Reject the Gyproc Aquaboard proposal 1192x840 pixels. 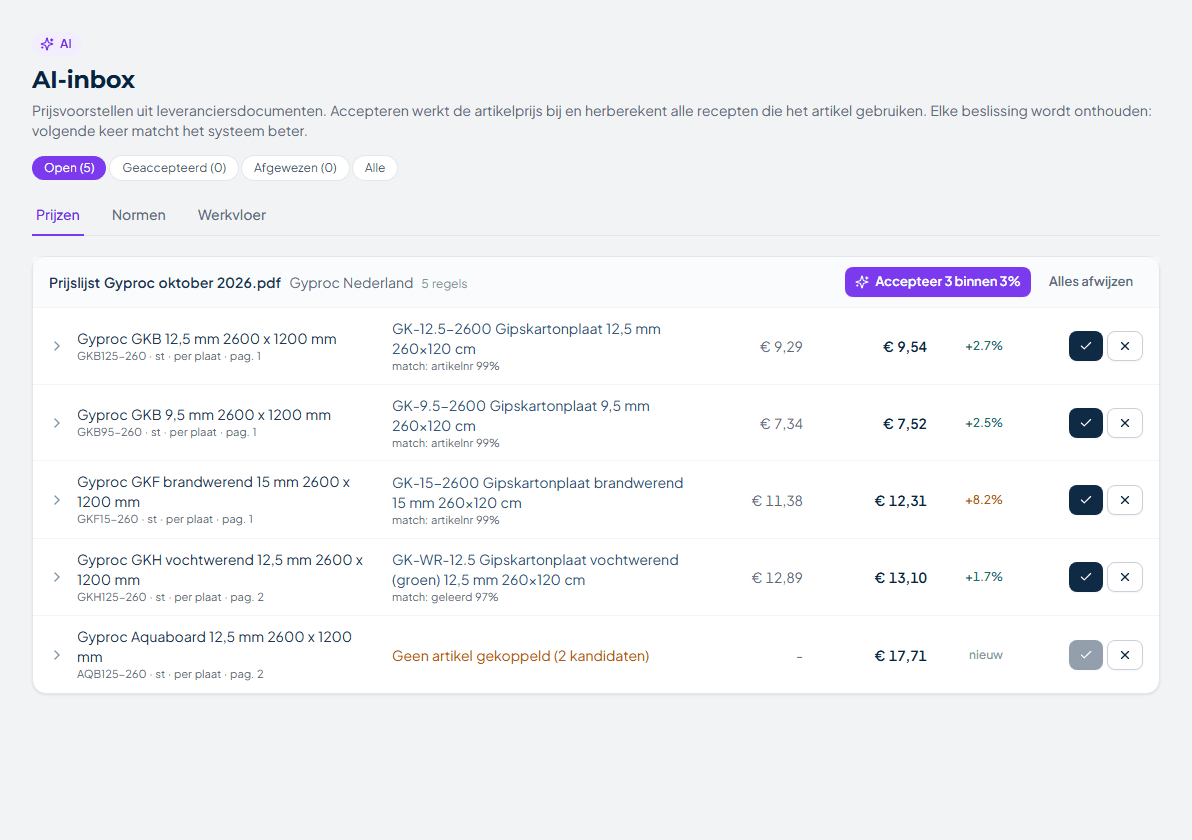(1125, 655)
